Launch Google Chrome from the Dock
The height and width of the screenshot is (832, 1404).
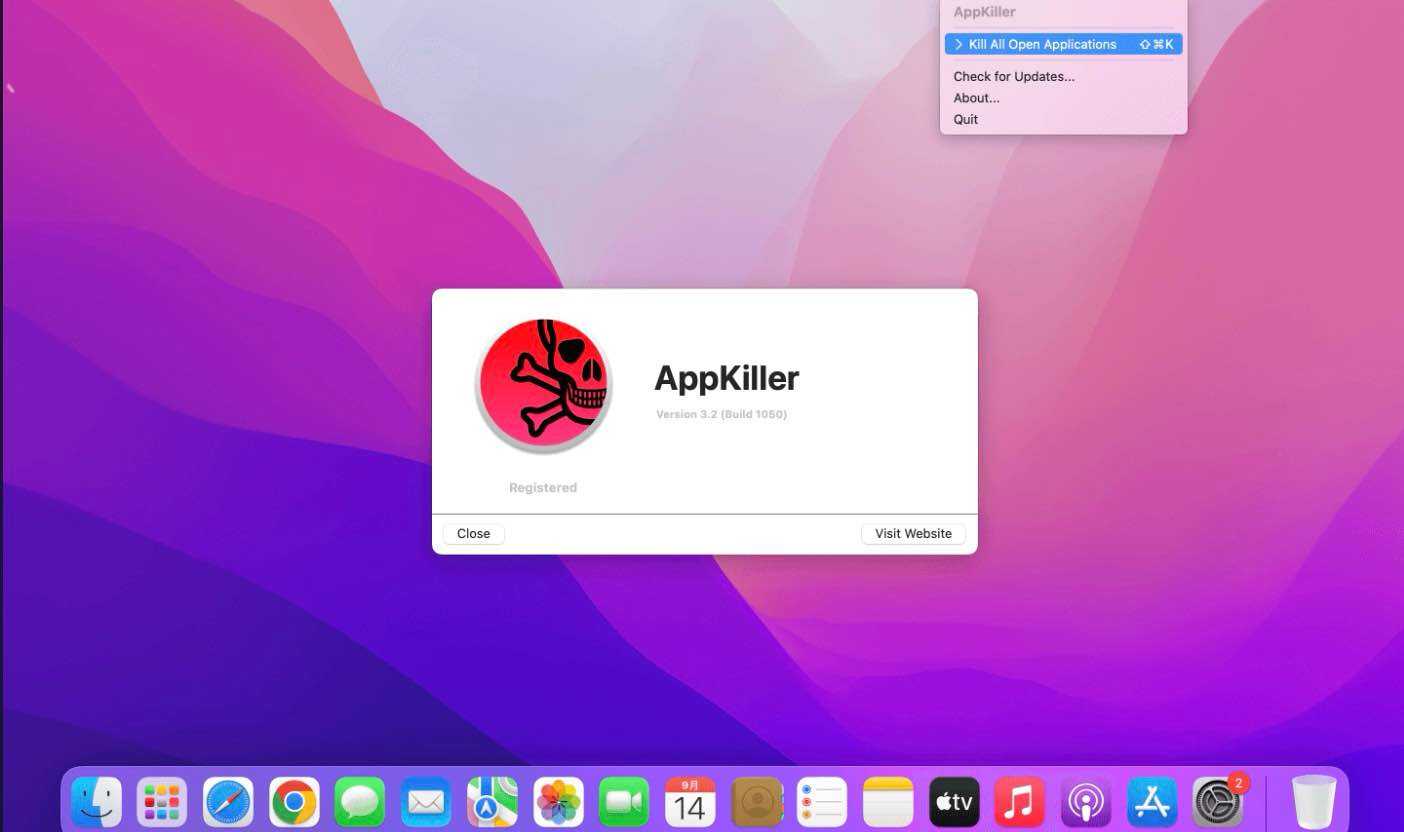click(x=293, y=800)
